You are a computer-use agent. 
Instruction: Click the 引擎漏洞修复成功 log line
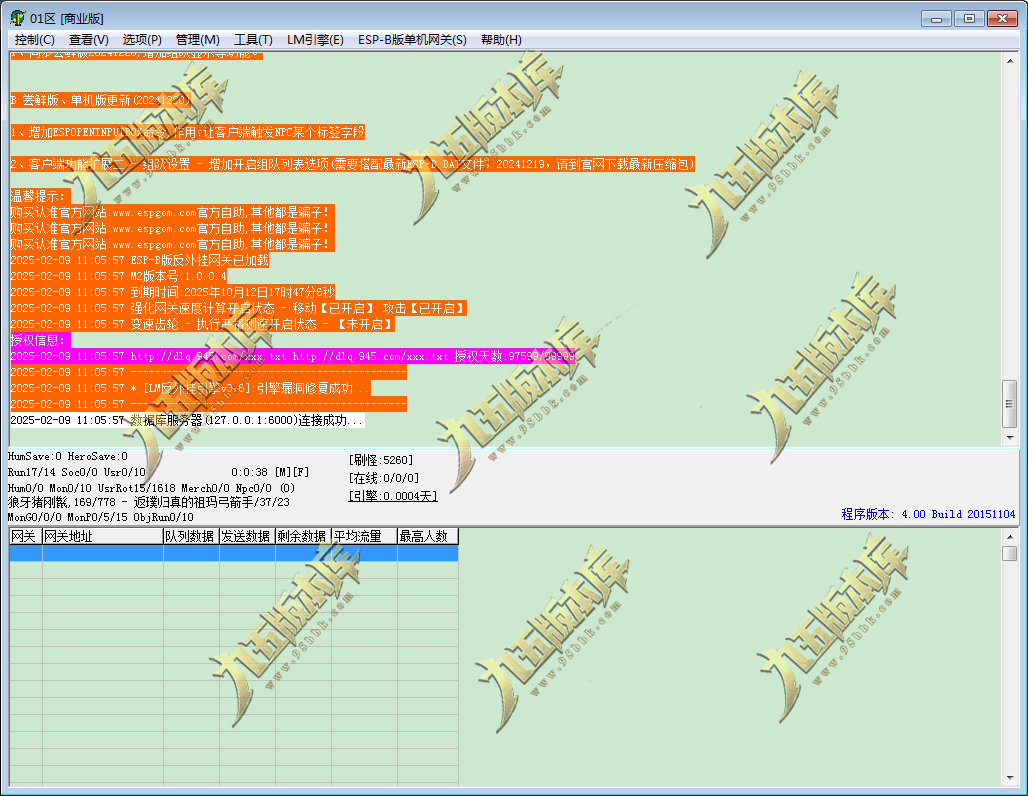coord(190,388)
